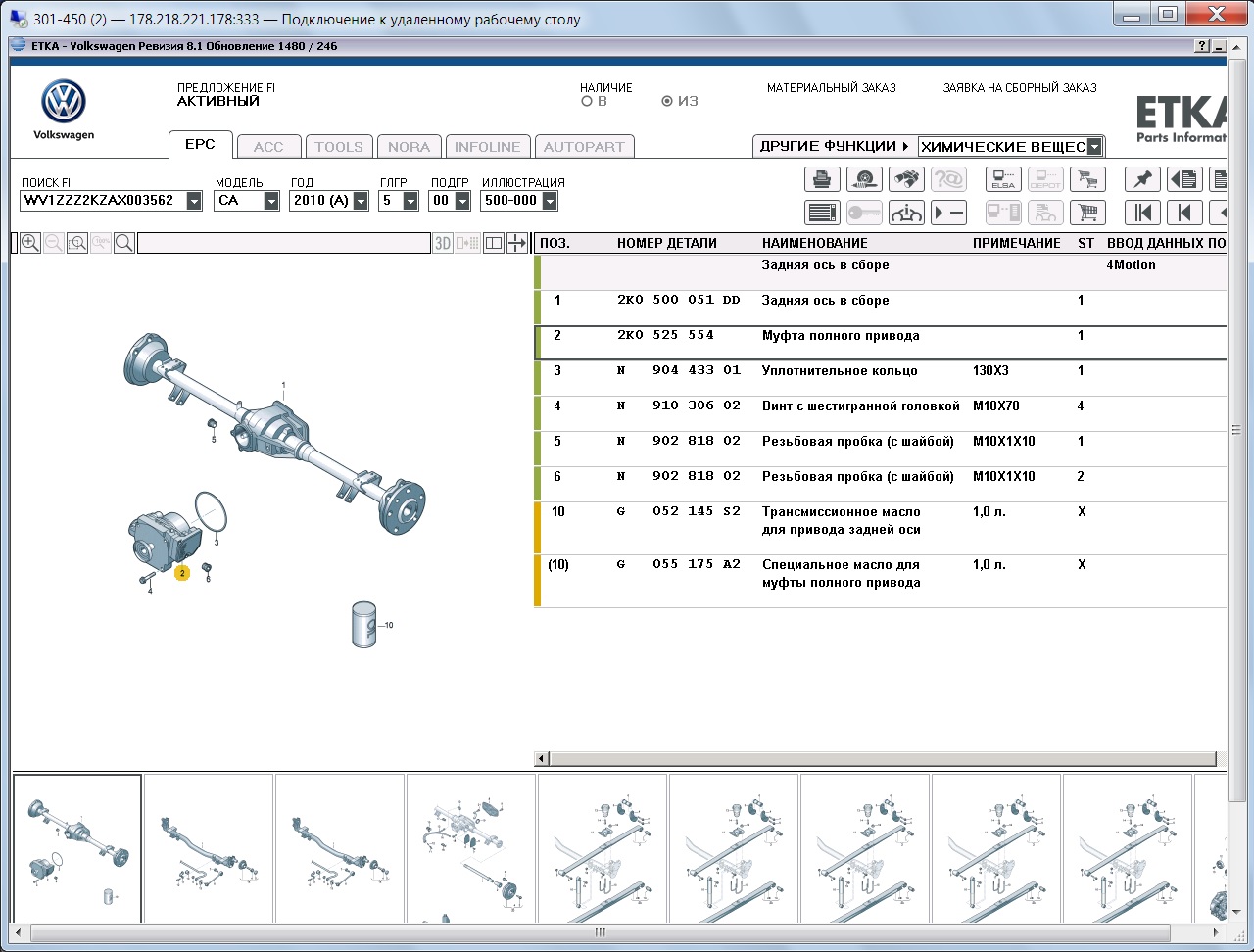This screenshot has height=952, width=1254.
Task: Click the ПОЗ. column header
Action: point(555,243)
